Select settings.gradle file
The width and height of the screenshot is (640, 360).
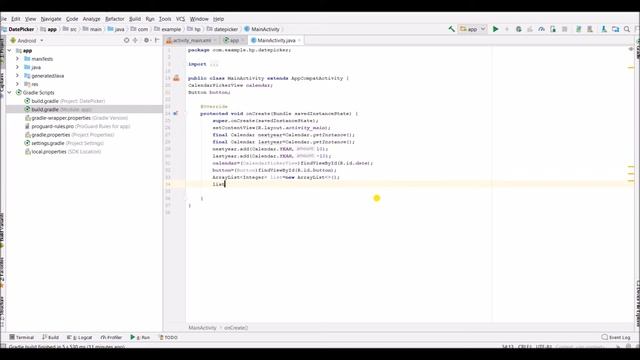(64, 143)
